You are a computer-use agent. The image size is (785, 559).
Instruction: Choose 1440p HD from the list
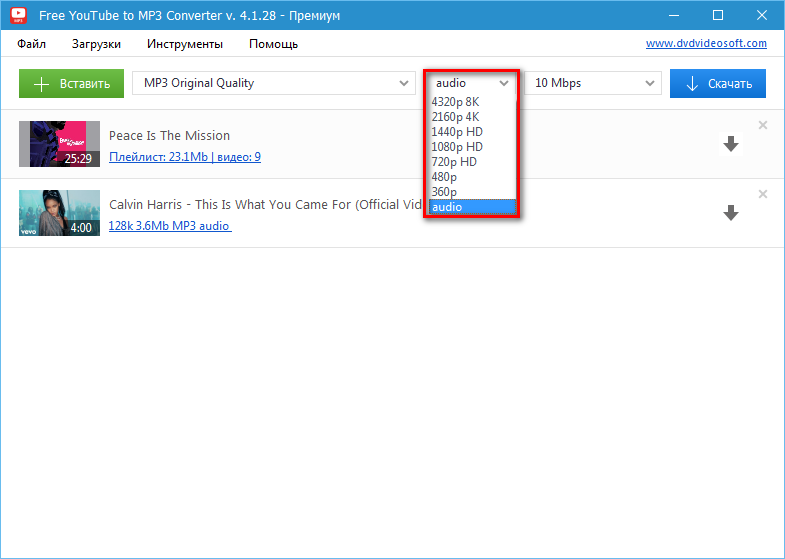tap(472, 132)
